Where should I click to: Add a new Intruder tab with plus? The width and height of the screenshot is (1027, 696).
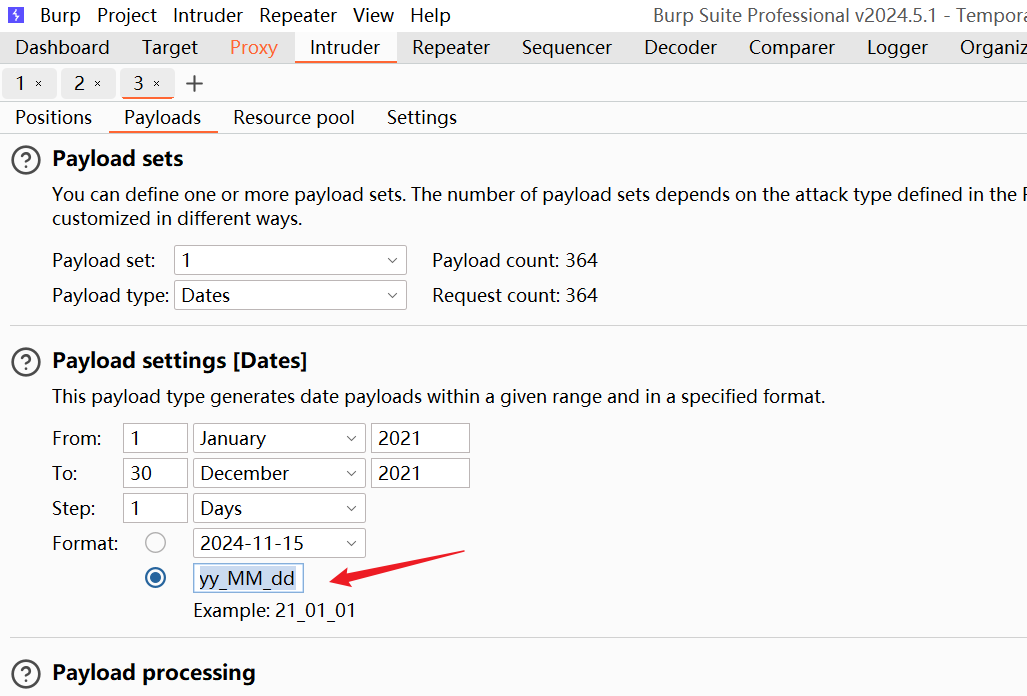[194, 84]
